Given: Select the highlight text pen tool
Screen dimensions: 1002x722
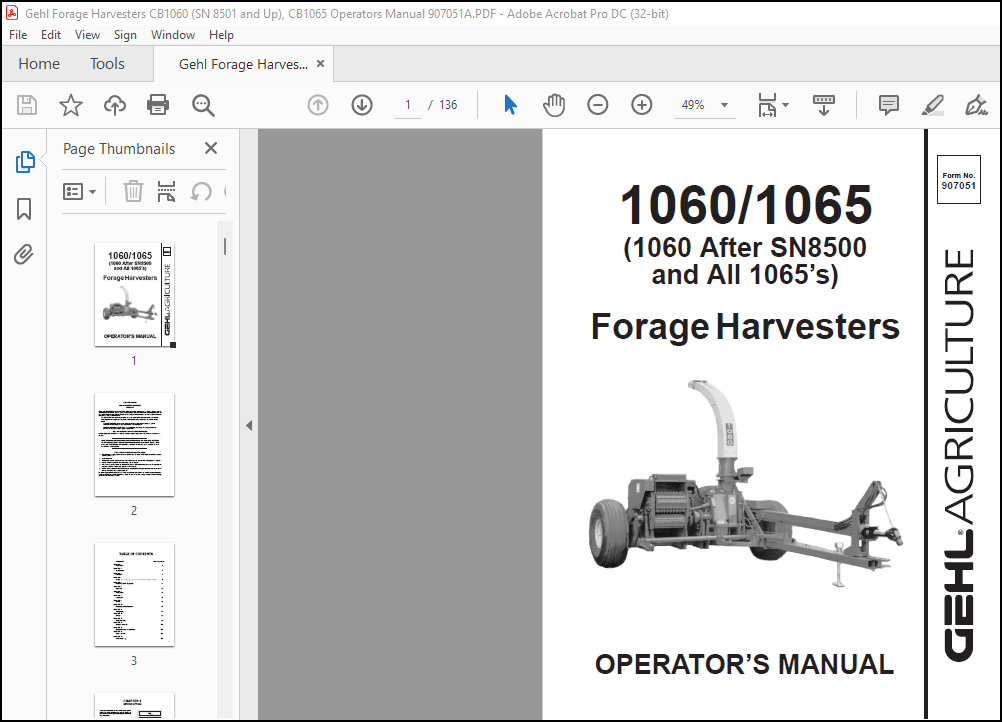Looking at the screenshot, I should pos(932,105).
